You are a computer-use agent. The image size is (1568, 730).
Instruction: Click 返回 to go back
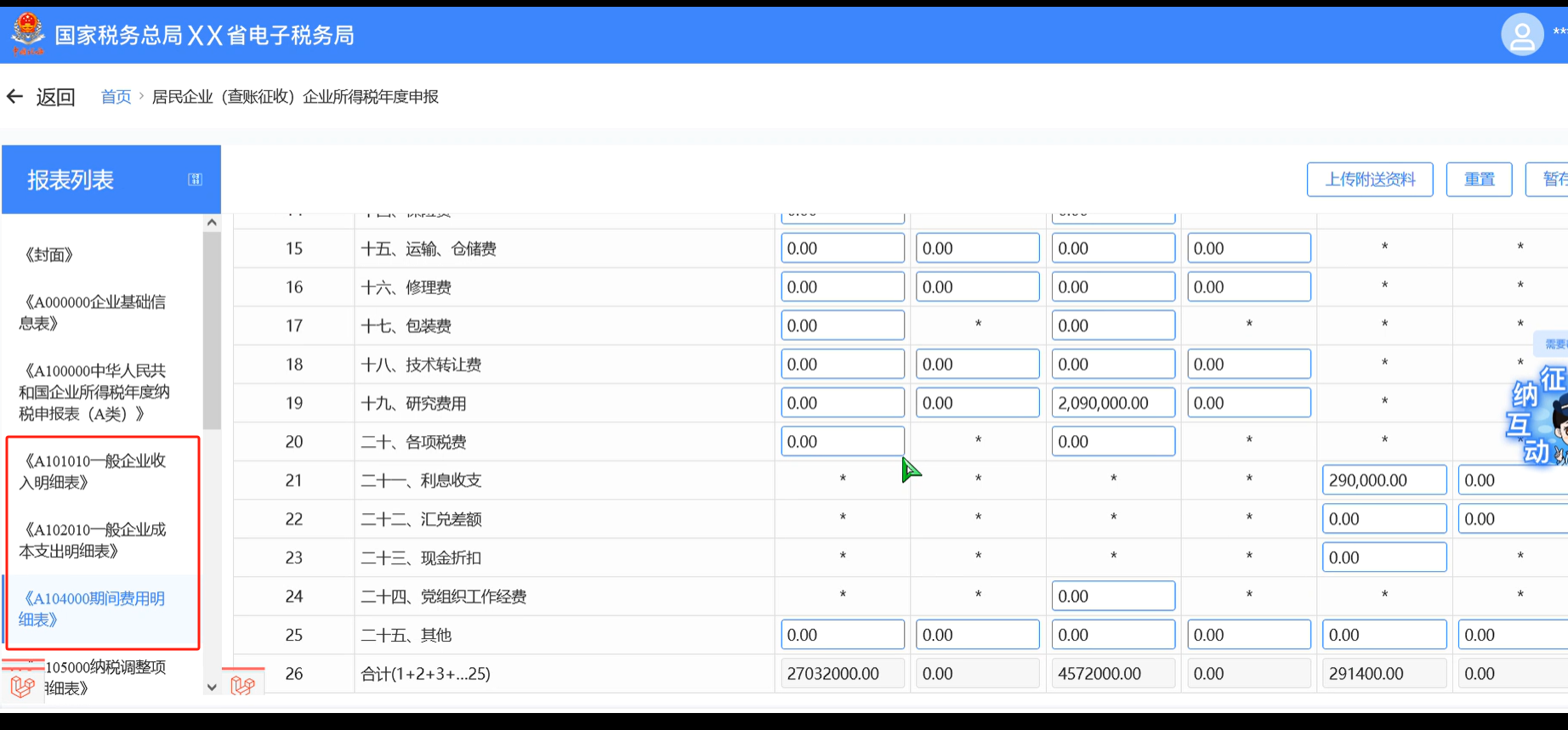(x=55, y=97)
